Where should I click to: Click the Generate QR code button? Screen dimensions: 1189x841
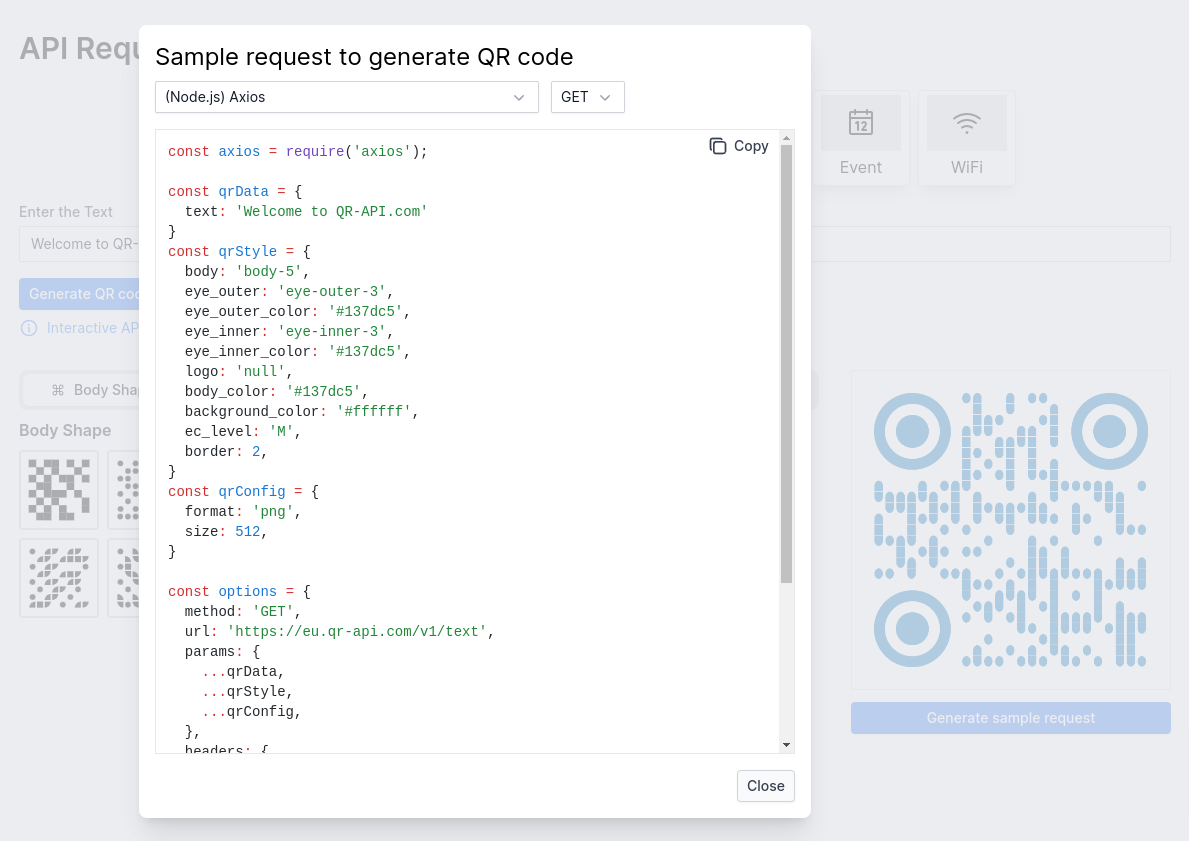tap(80, 294)
